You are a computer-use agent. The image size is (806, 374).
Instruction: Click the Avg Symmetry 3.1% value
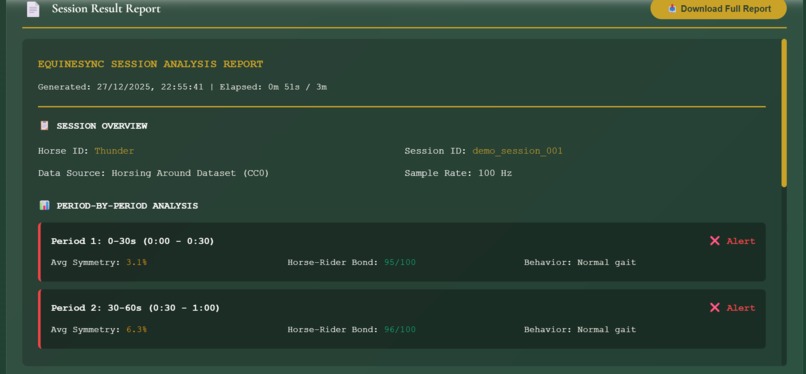136,263
